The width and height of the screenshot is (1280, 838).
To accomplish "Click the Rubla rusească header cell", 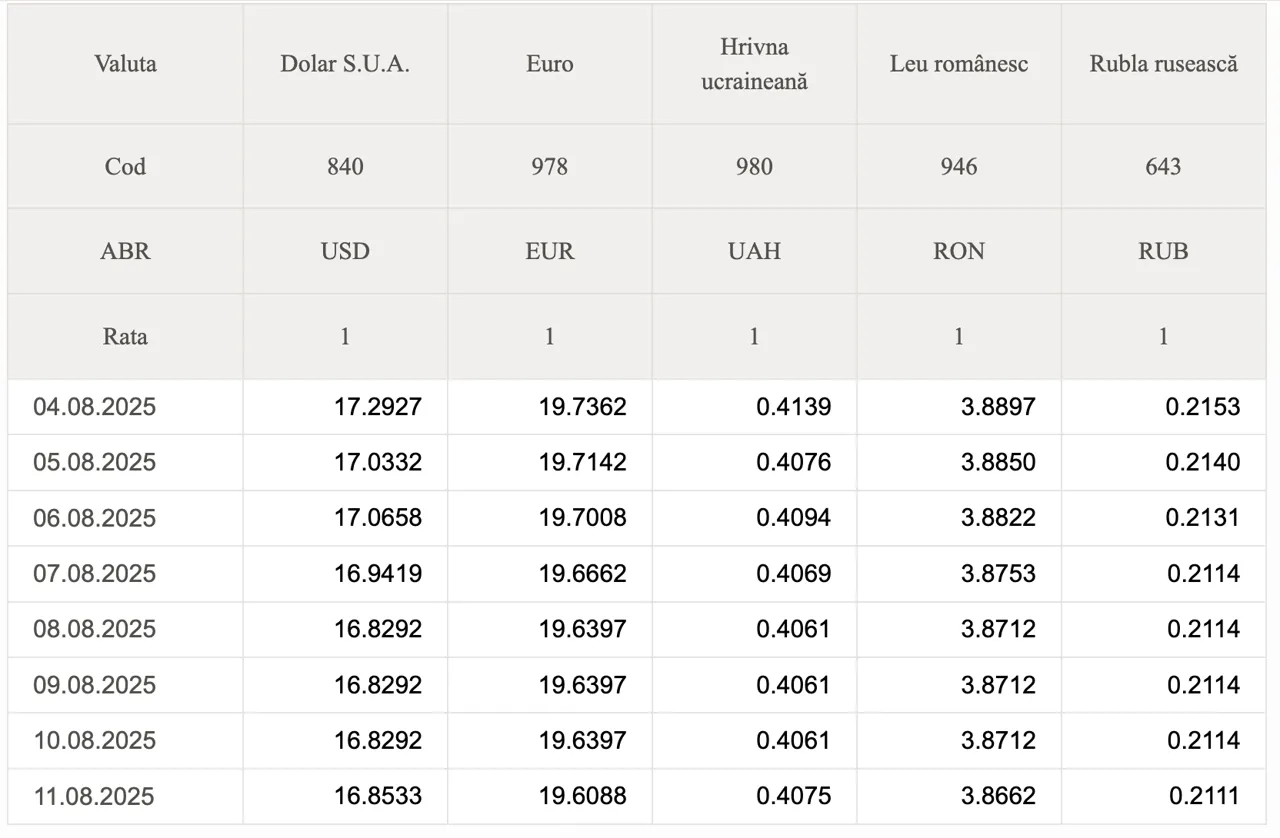I will point(1163,64).
